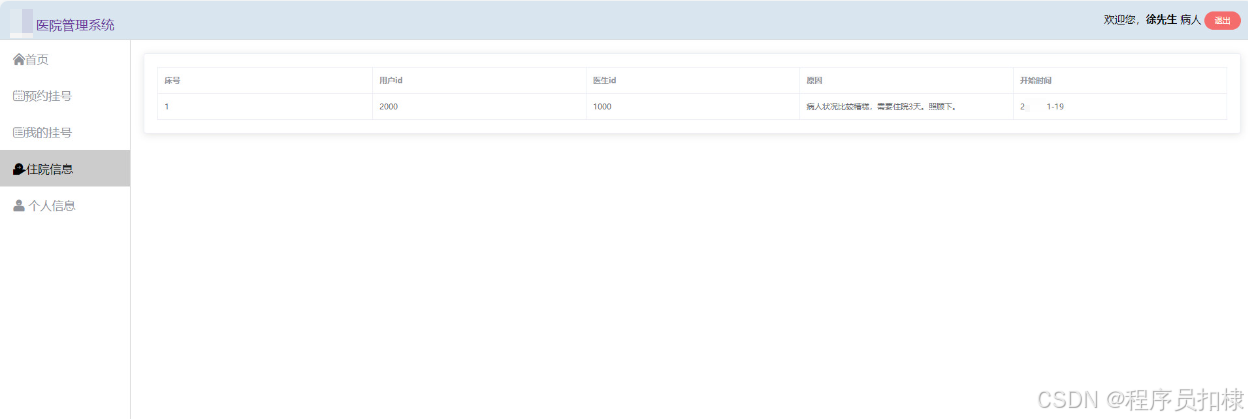
Task: Click the 病人 role label in header
Action: pos(1190,20)
